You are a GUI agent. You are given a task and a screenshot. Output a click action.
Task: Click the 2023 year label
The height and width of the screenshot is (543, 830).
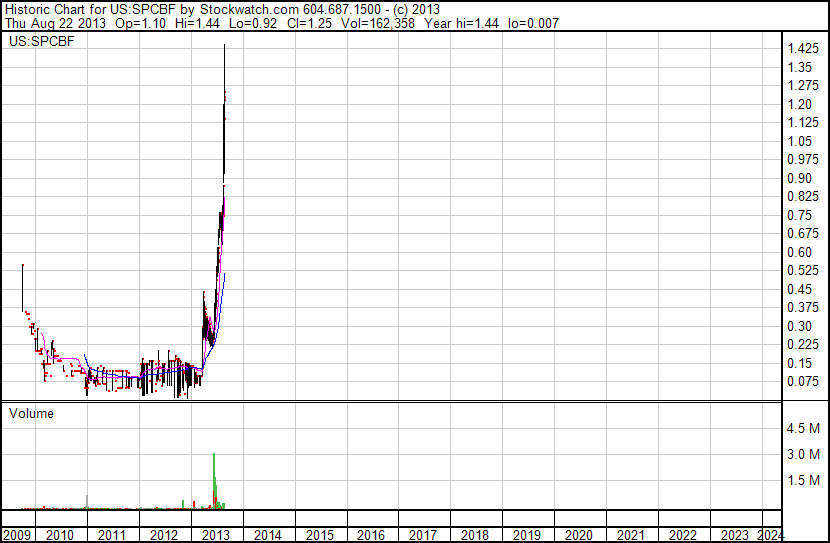click(x=735, y=535)
